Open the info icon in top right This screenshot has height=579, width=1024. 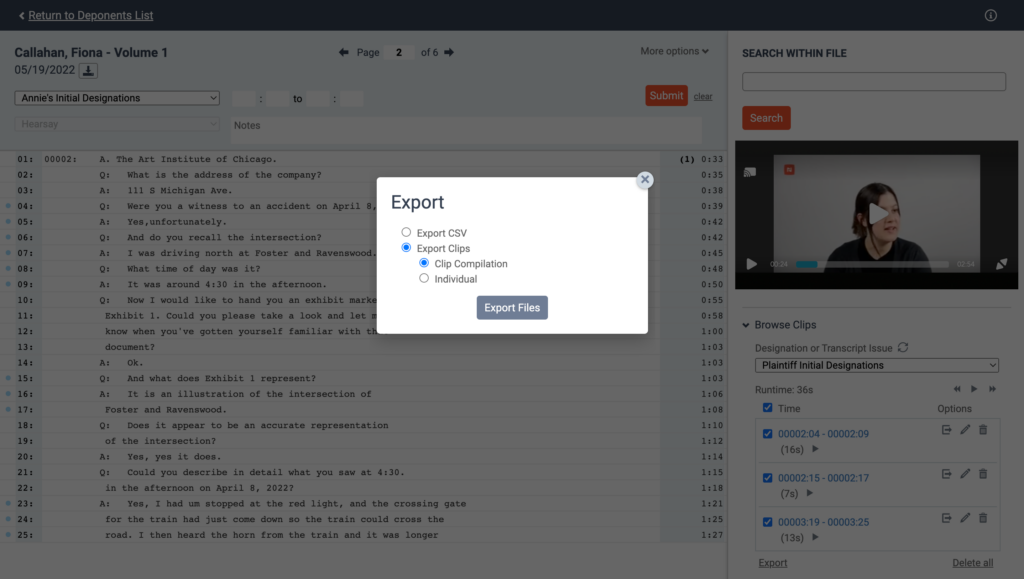[990, 15]
